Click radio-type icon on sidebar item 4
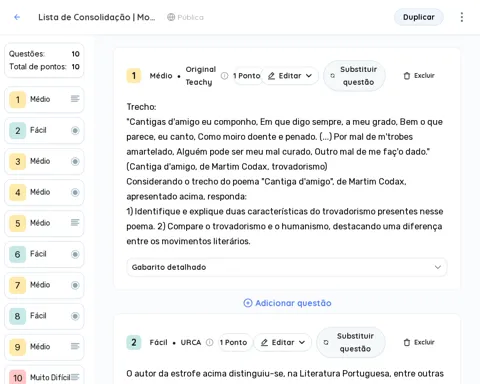This screenshot has height=384, width=480. click(75, 192)
